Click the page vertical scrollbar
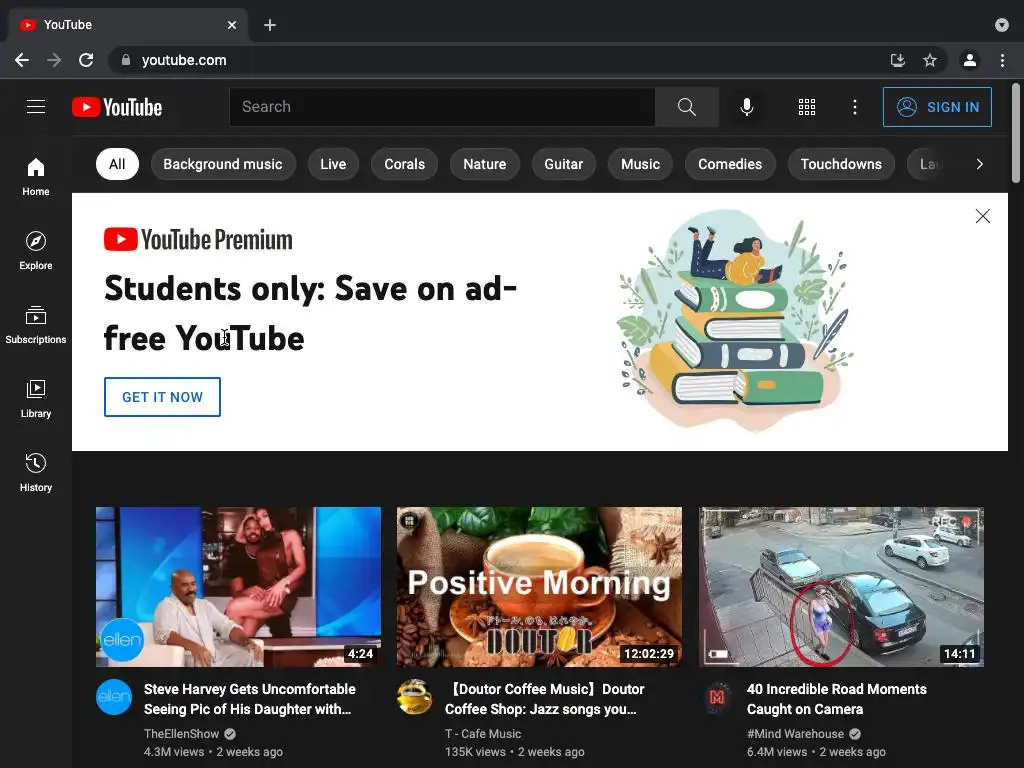 (1016, 133)
